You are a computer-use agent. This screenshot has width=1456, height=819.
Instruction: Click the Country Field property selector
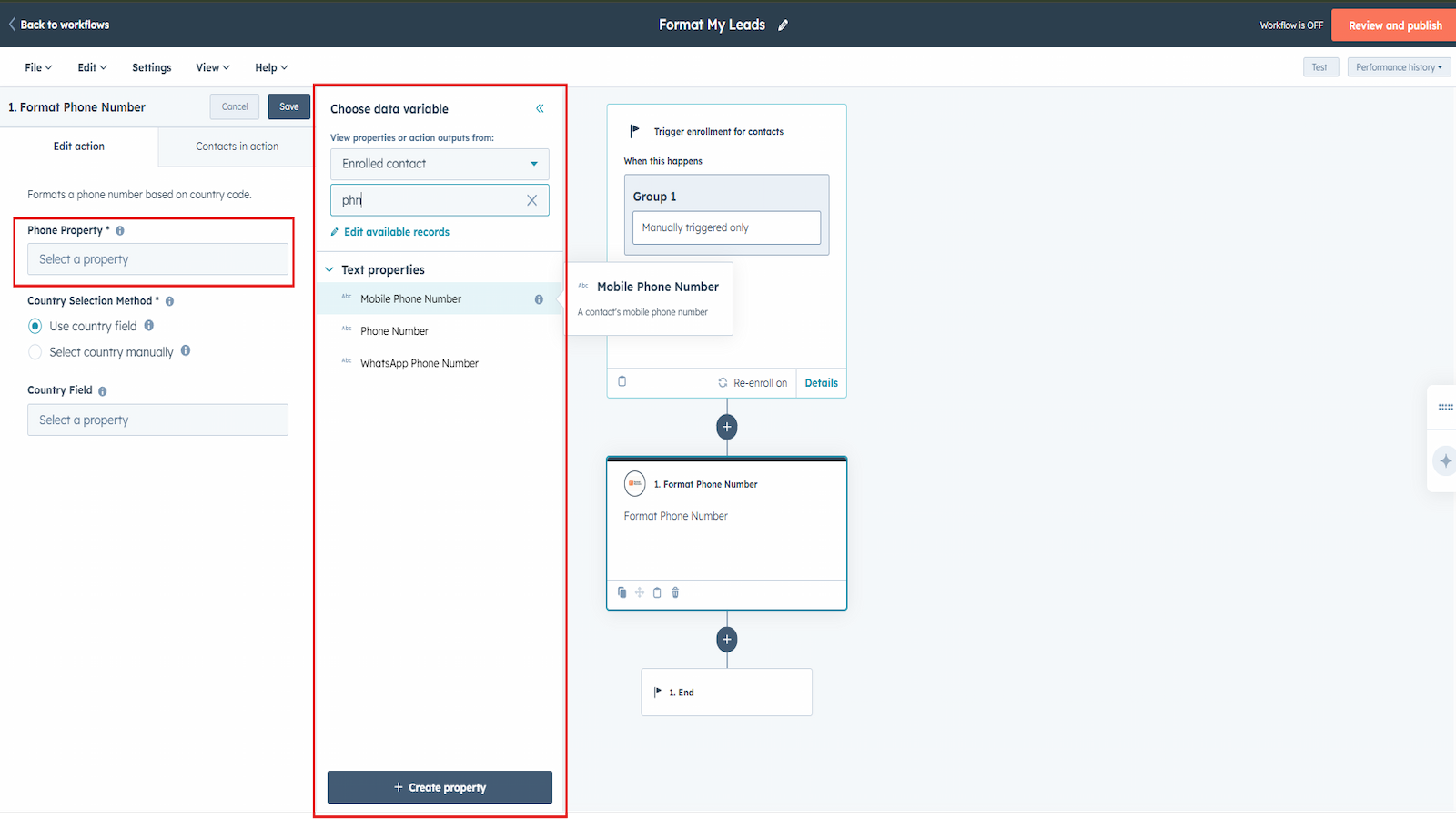click(x=157, y=420)
